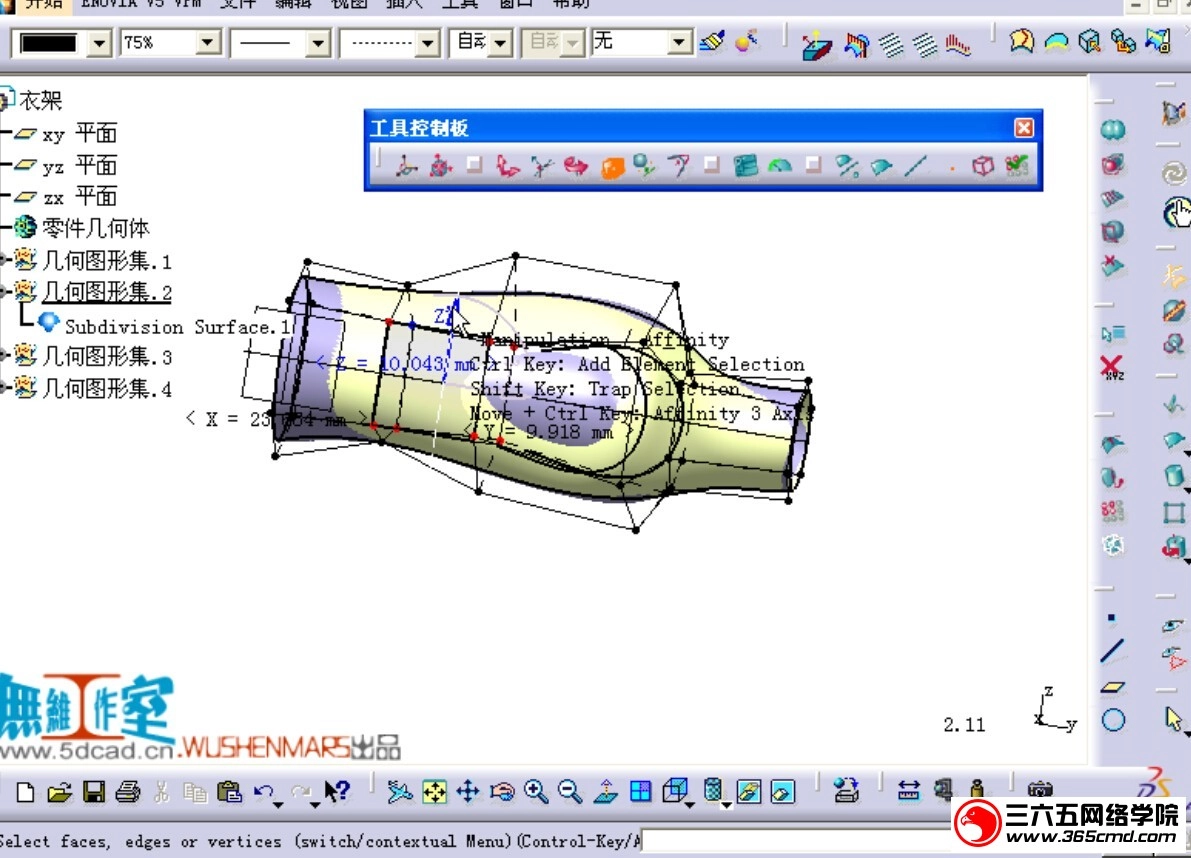Open the line type dropdown with dashed line
1191x858 pixels.
tap(428, 43)
